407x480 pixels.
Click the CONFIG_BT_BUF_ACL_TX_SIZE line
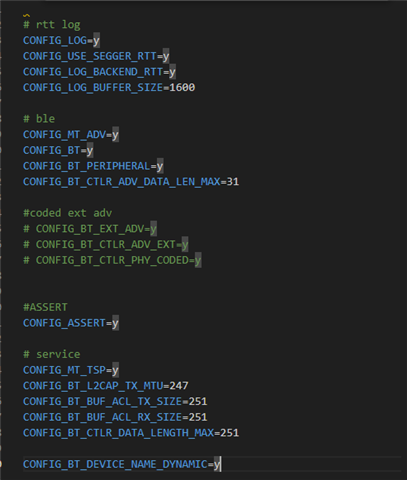115,401
